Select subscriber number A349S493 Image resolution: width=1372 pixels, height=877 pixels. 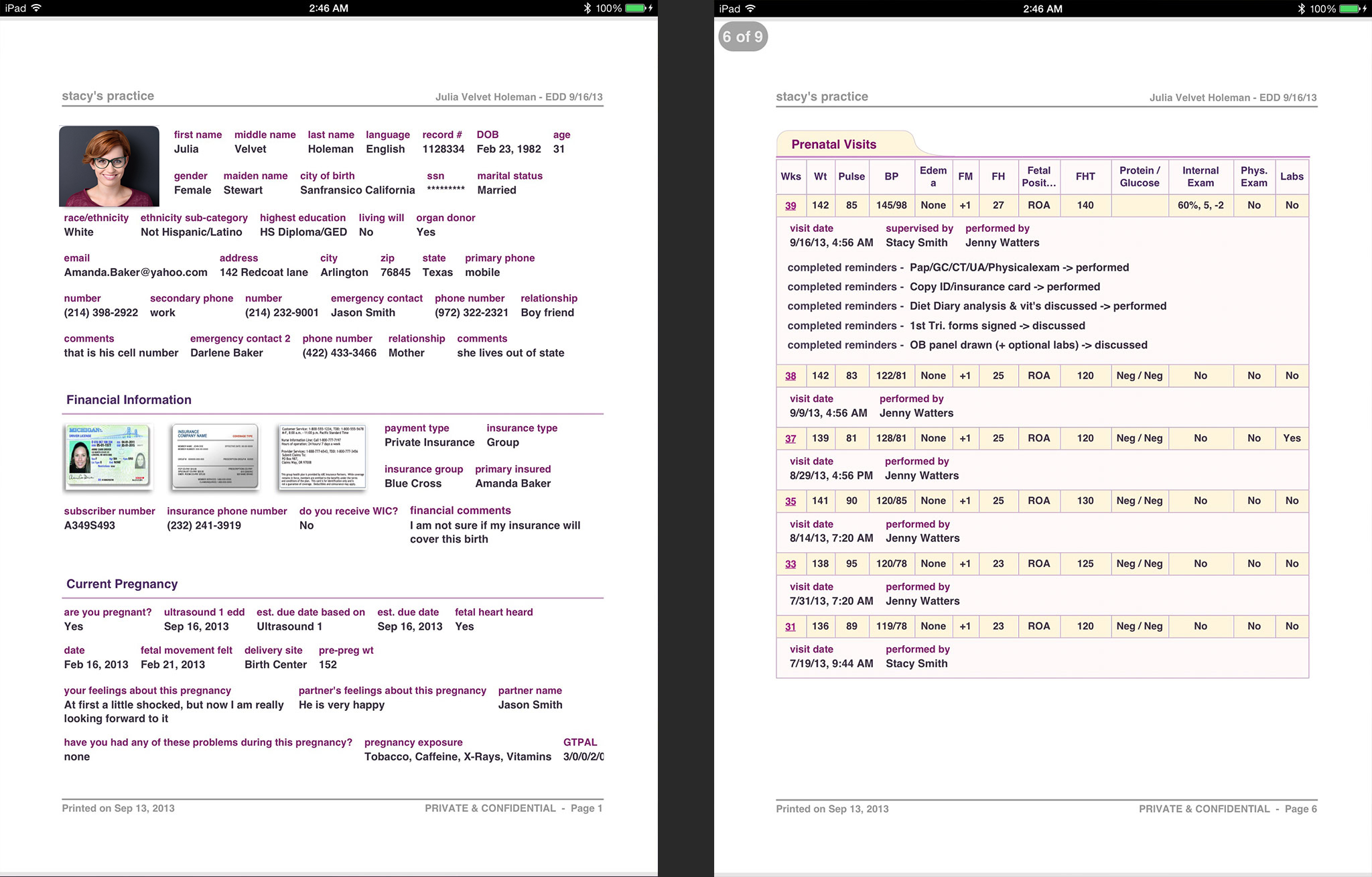point(90,526)
